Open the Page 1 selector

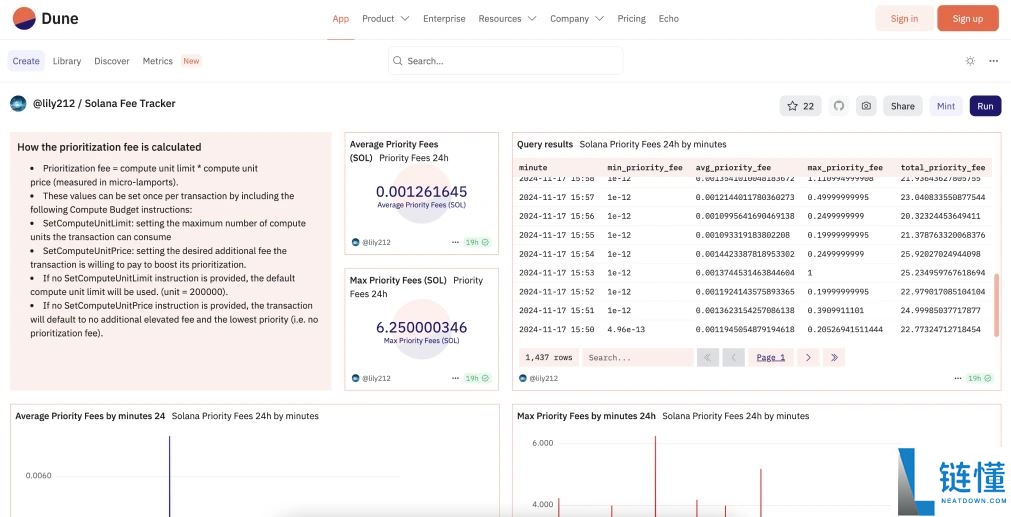(x=771, y=357)
